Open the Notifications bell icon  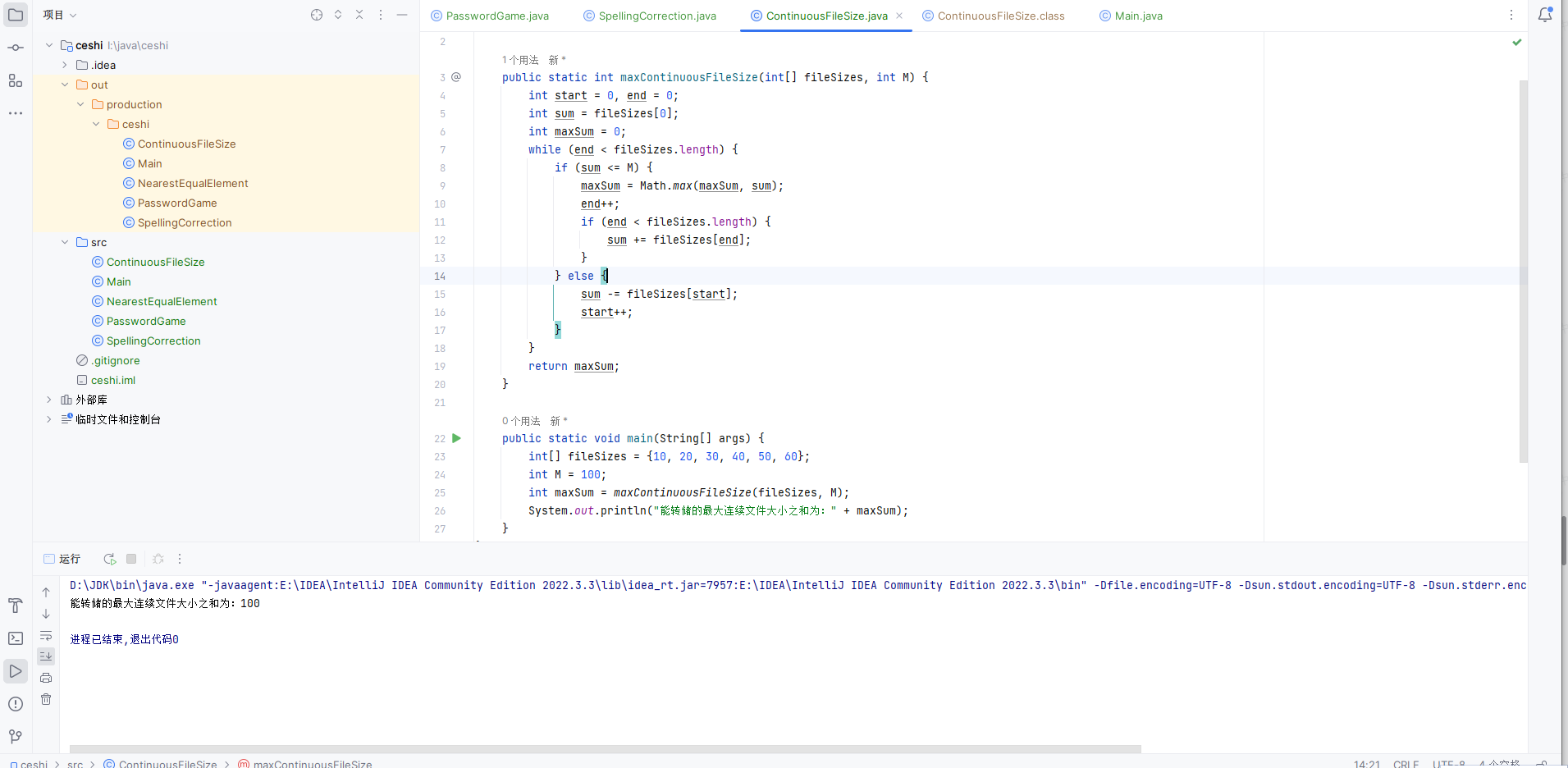click(x=1545, y=15)
